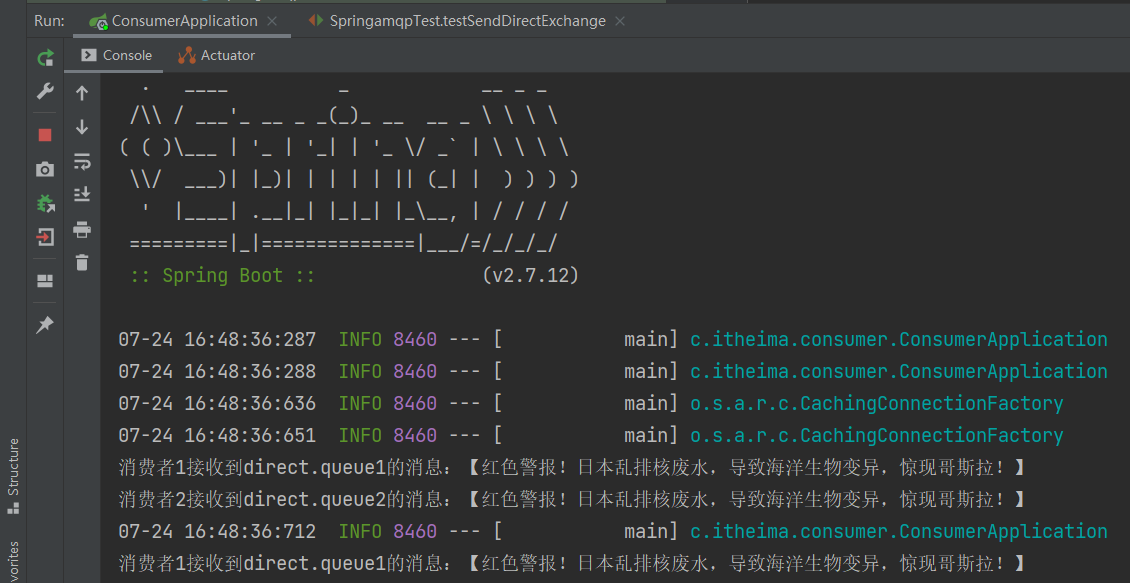Click the 消费者2接收到direct.queue2 message line
Viewport: 1130px width, 583px height.
571,499
